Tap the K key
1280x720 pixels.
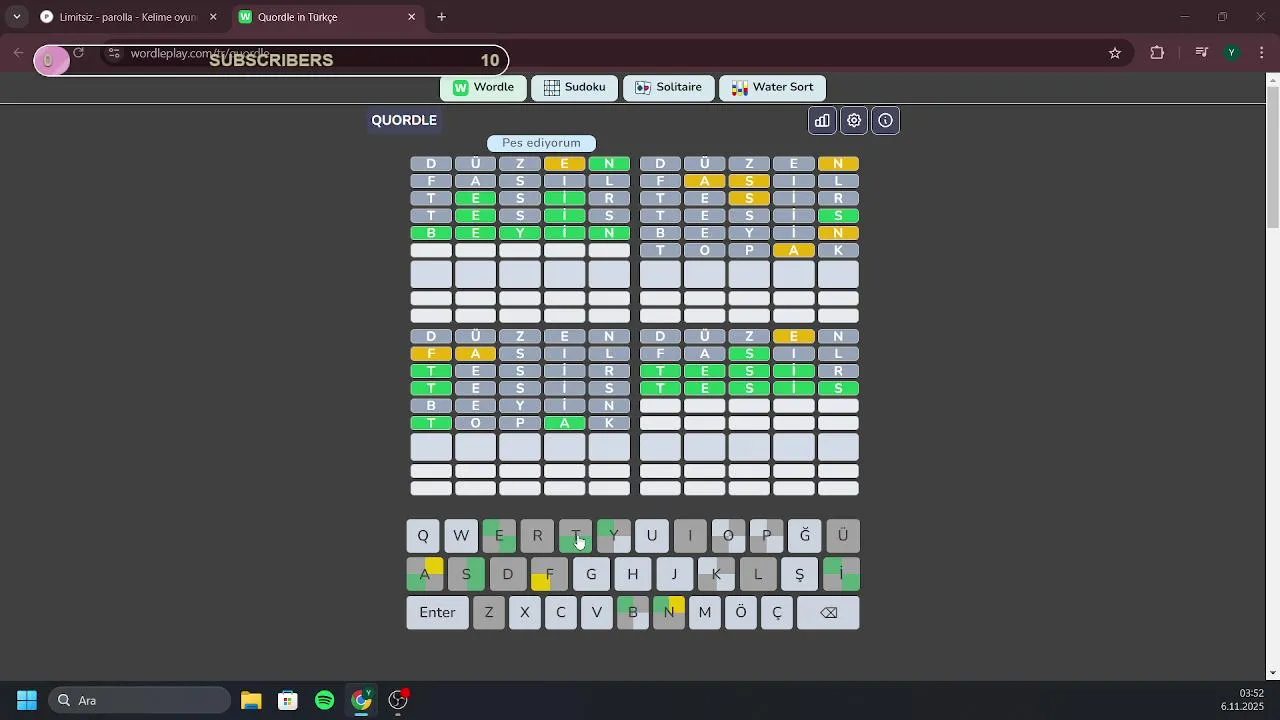tap(716, 574)
